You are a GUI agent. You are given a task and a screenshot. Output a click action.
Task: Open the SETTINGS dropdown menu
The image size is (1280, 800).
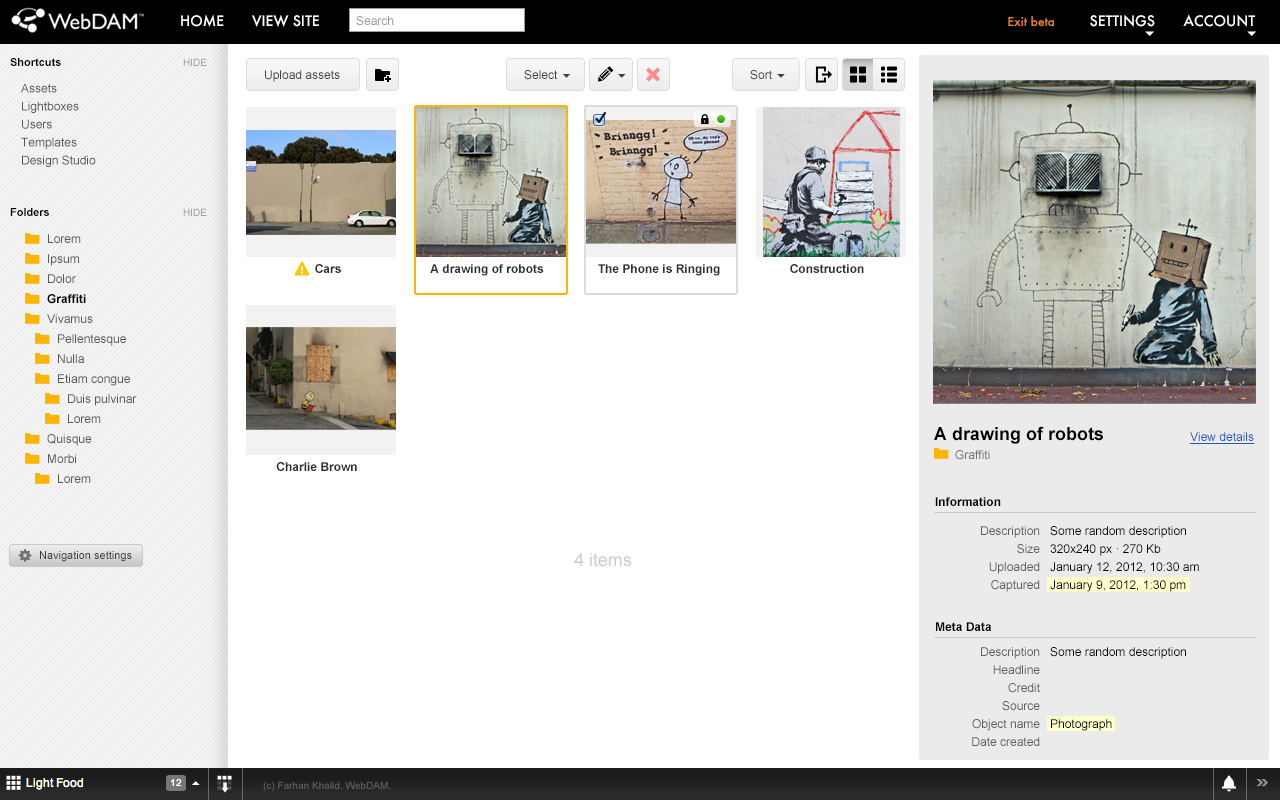point(1122,22)
